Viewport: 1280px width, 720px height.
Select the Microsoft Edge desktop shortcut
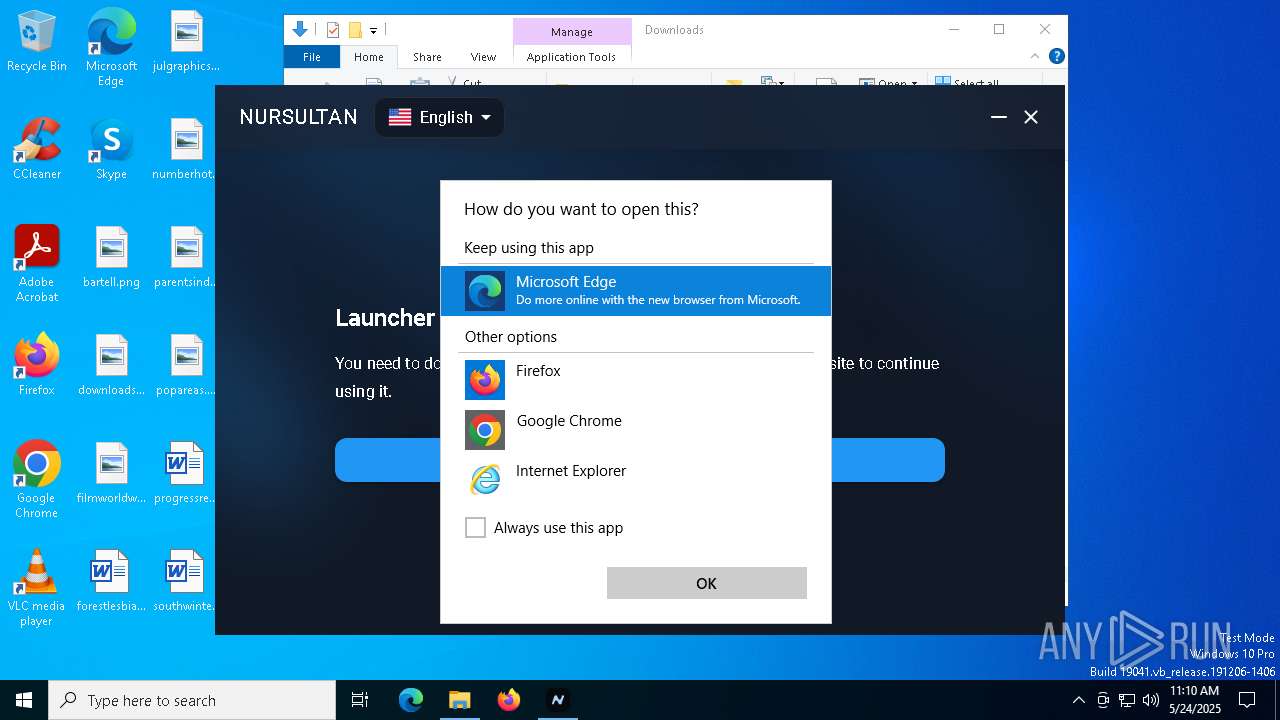click(111, 48)
